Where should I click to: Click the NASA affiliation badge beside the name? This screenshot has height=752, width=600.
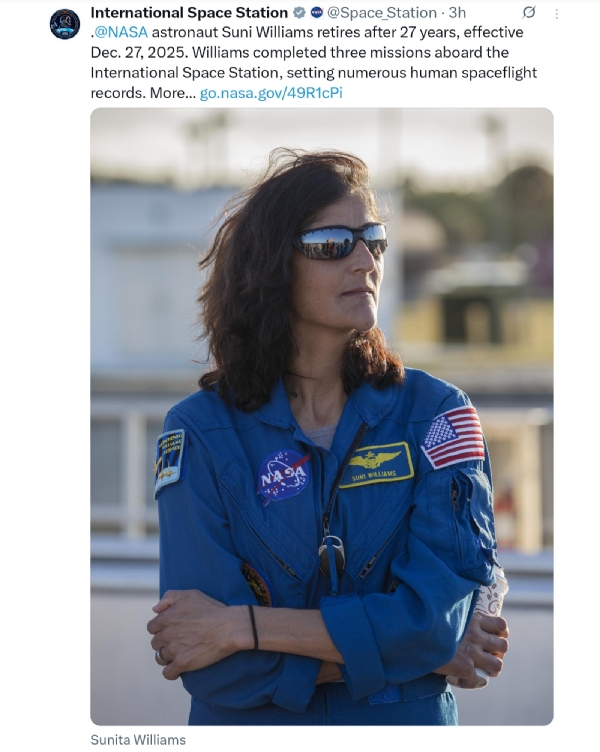[317, 13]
